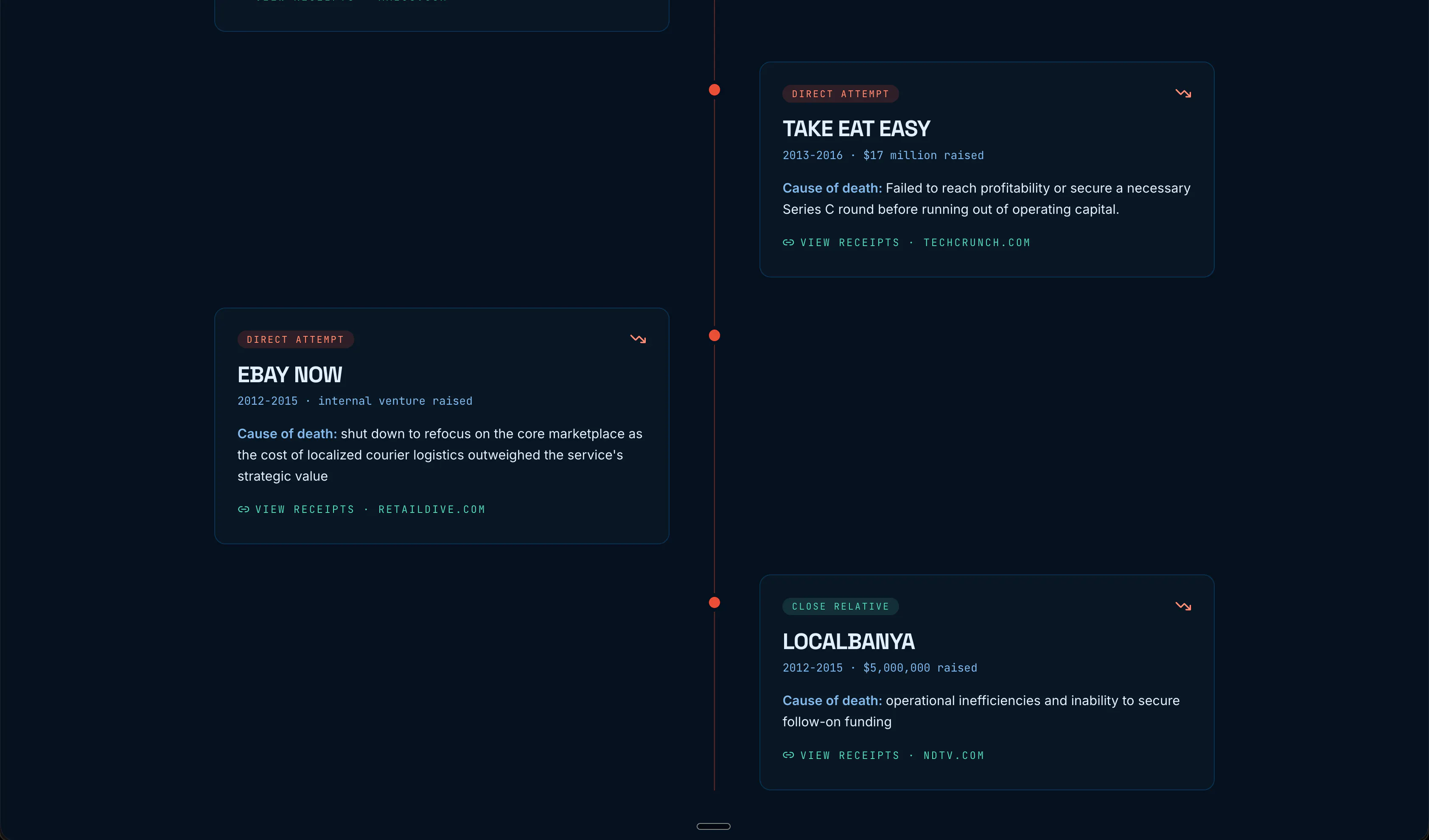1429x840 pixels.
Task: Click the Close Relative badge on LocalBanya
Action: coord(841,606)
